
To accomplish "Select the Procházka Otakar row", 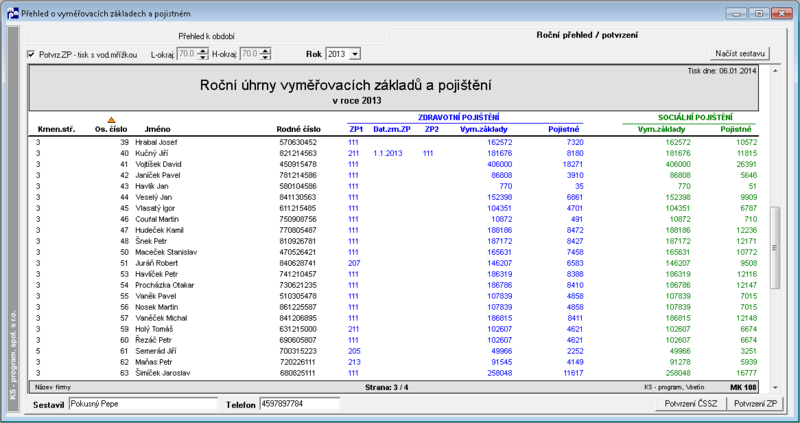I will coord(393,285).
